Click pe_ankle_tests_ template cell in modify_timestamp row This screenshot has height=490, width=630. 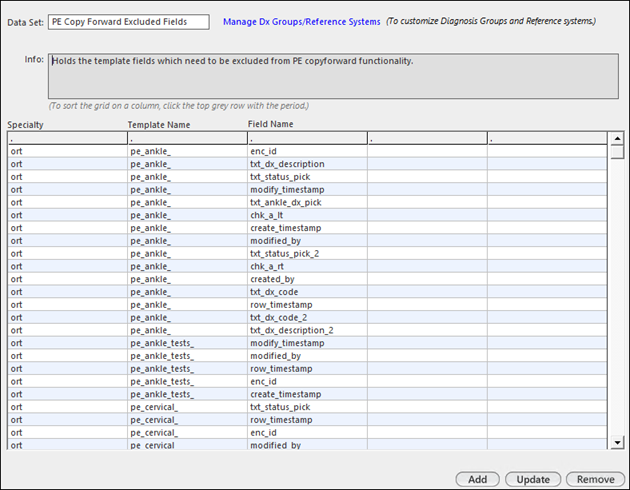click(187, 343)
